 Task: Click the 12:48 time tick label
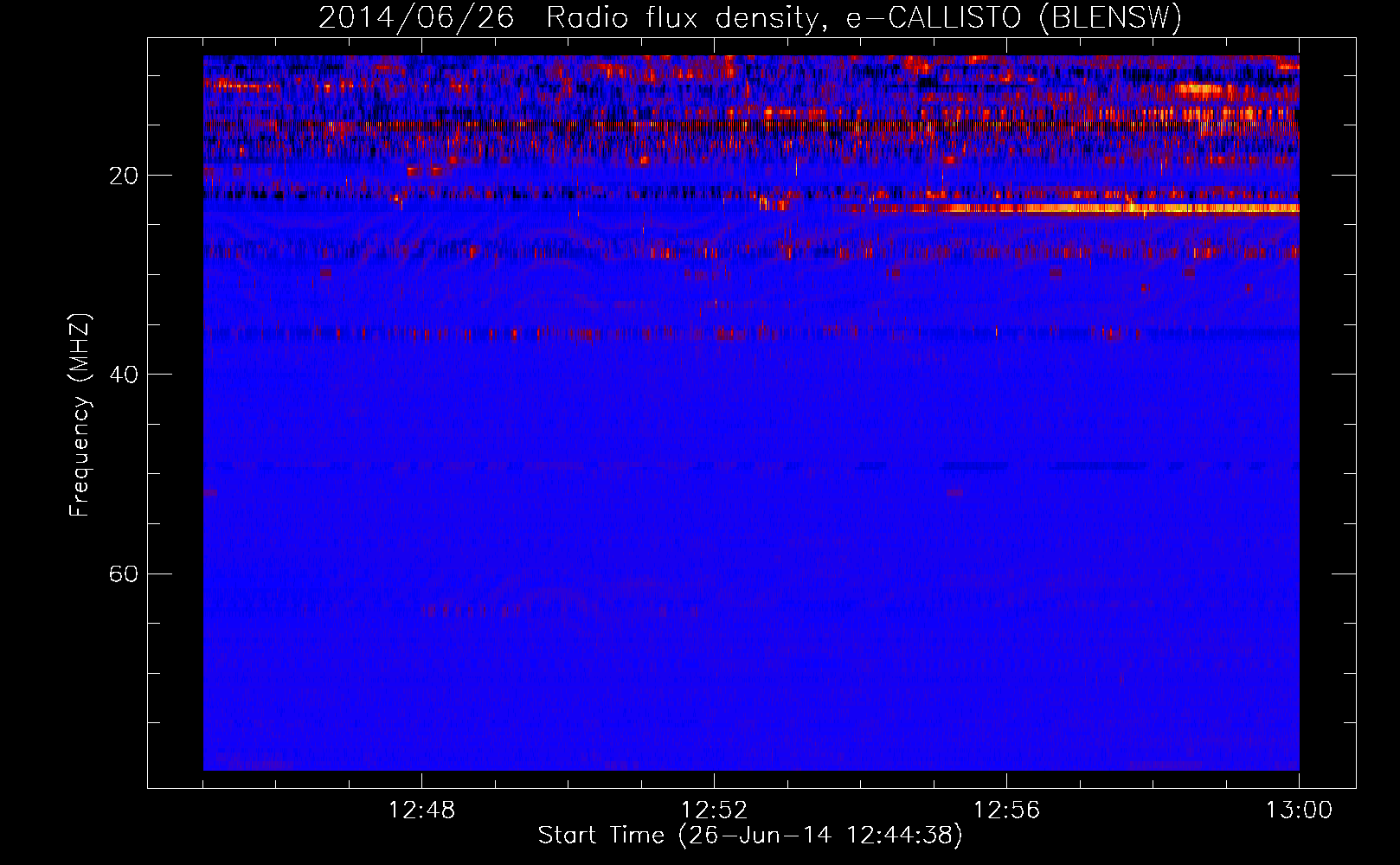421,811
